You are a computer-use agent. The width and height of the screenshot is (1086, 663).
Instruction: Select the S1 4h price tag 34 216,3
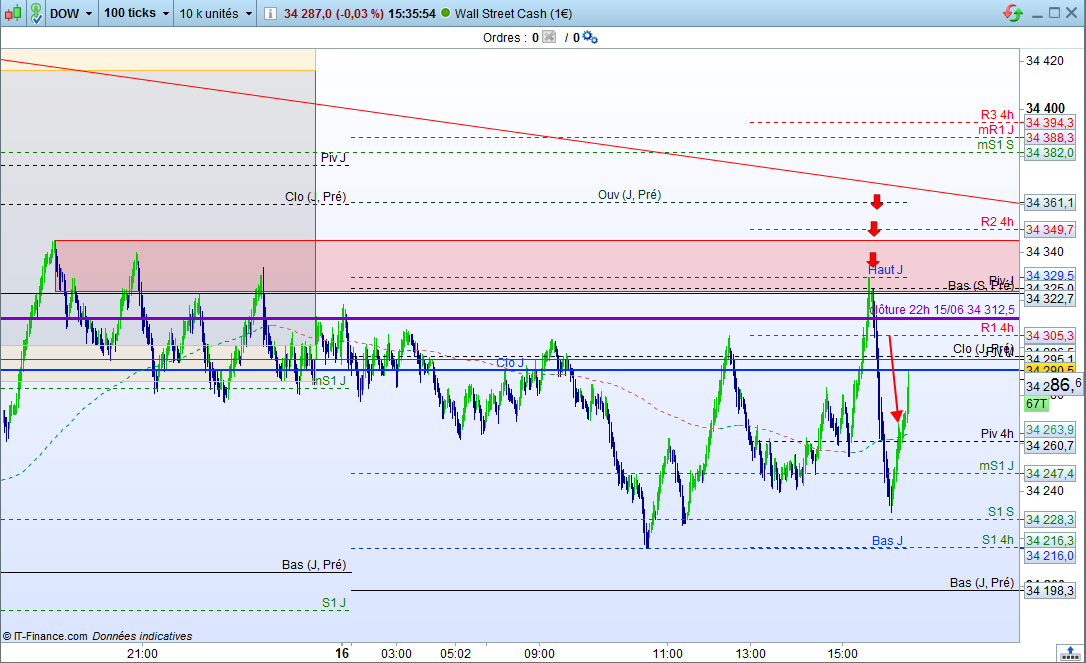coord(1049,540)
